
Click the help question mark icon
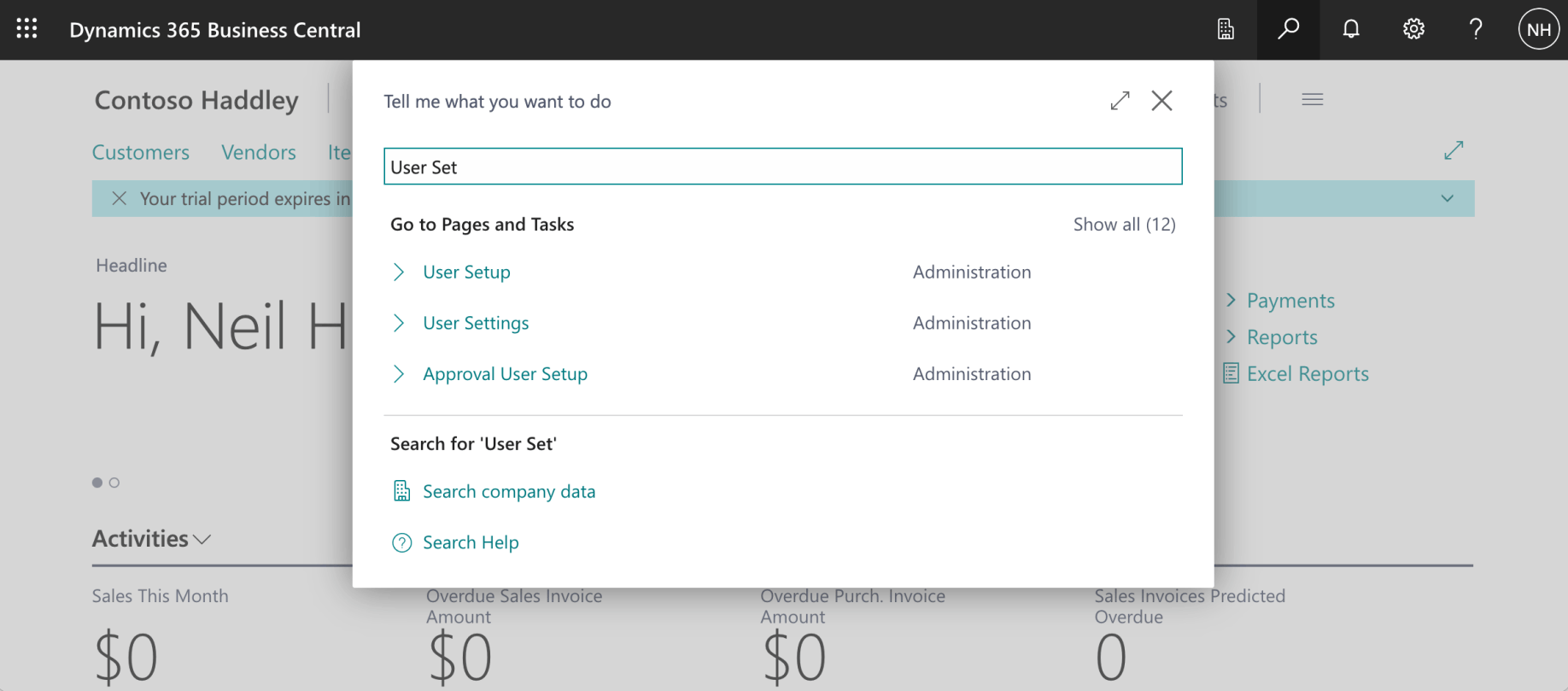1476,29
